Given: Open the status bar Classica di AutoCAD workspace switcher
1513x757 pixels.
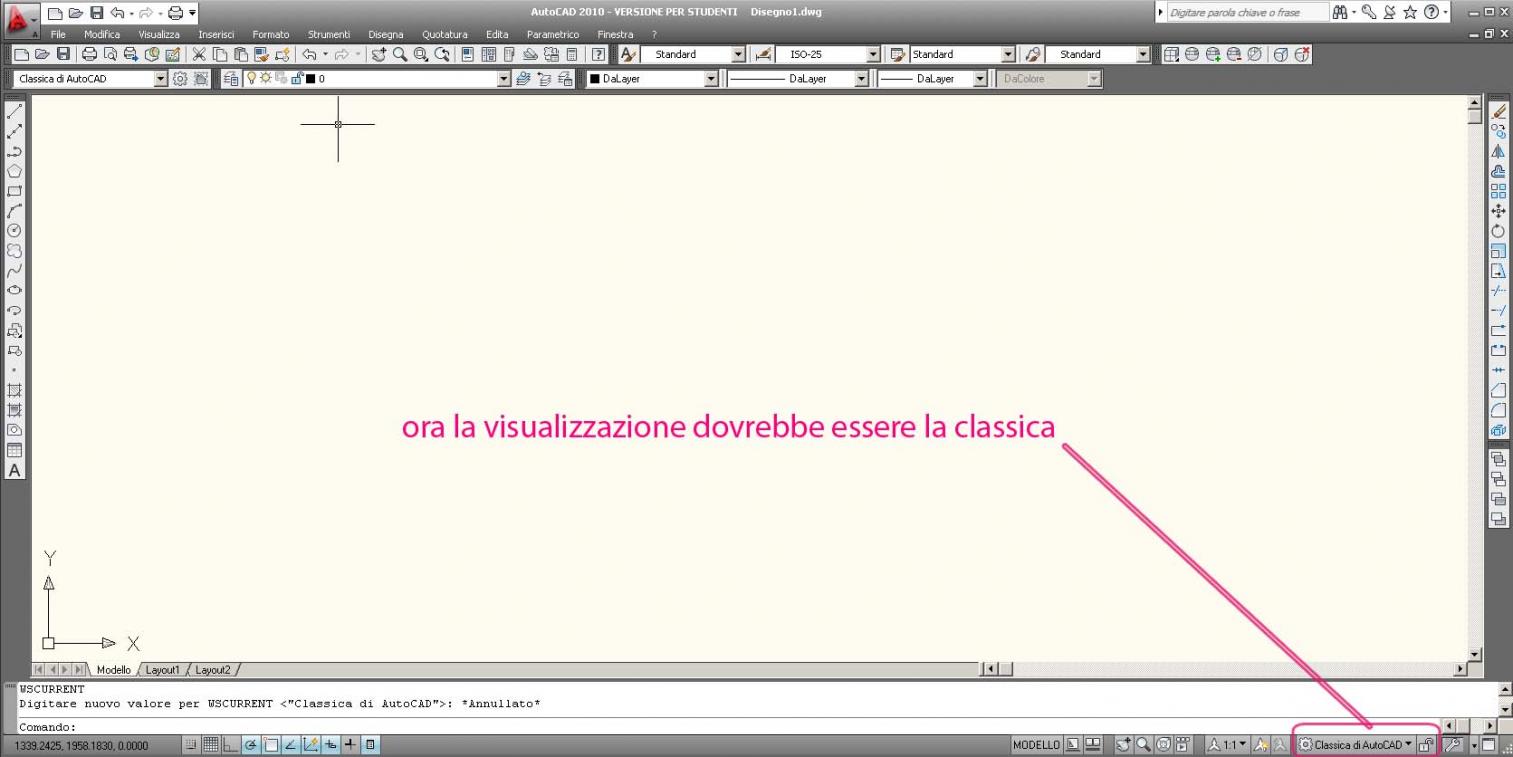Looking at the screenshot, I should 1356,745.
